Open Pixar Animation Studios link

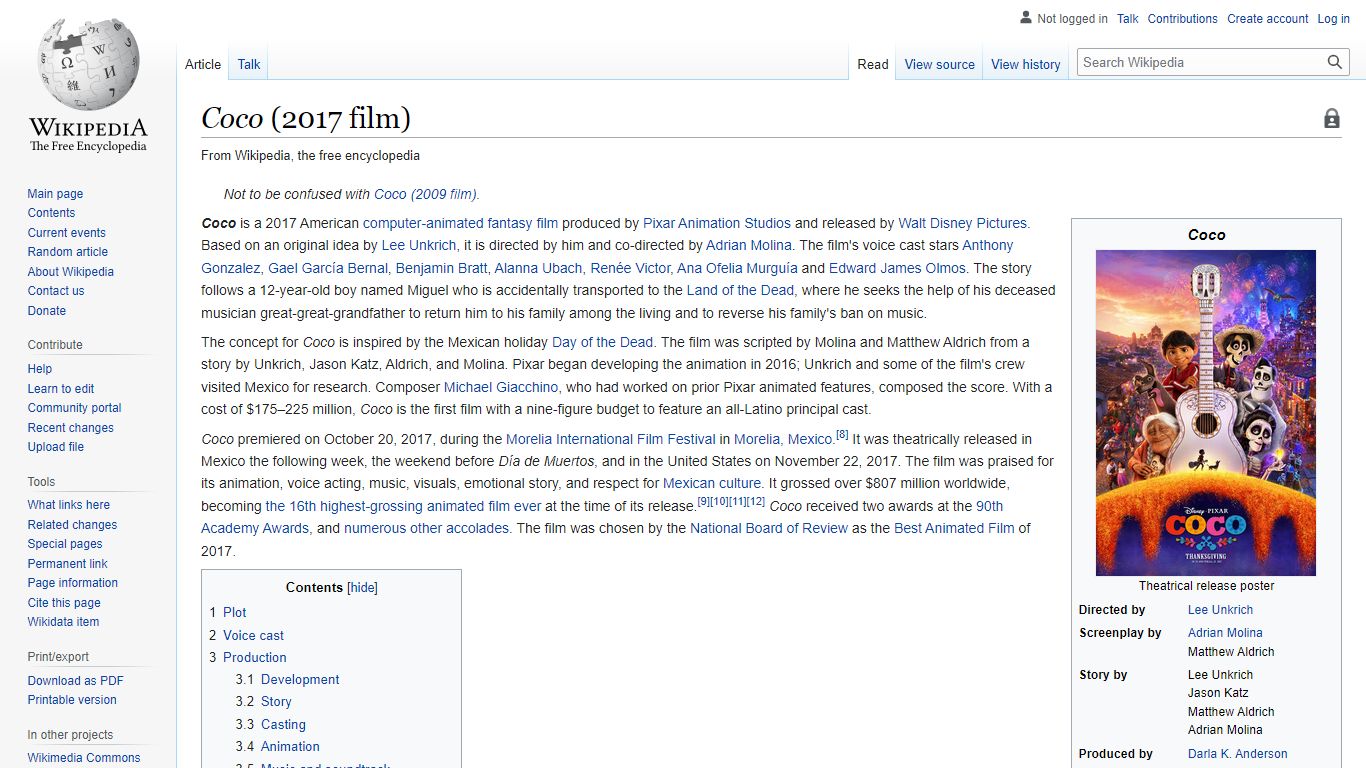pyautogui.click(x=717, y=223)
